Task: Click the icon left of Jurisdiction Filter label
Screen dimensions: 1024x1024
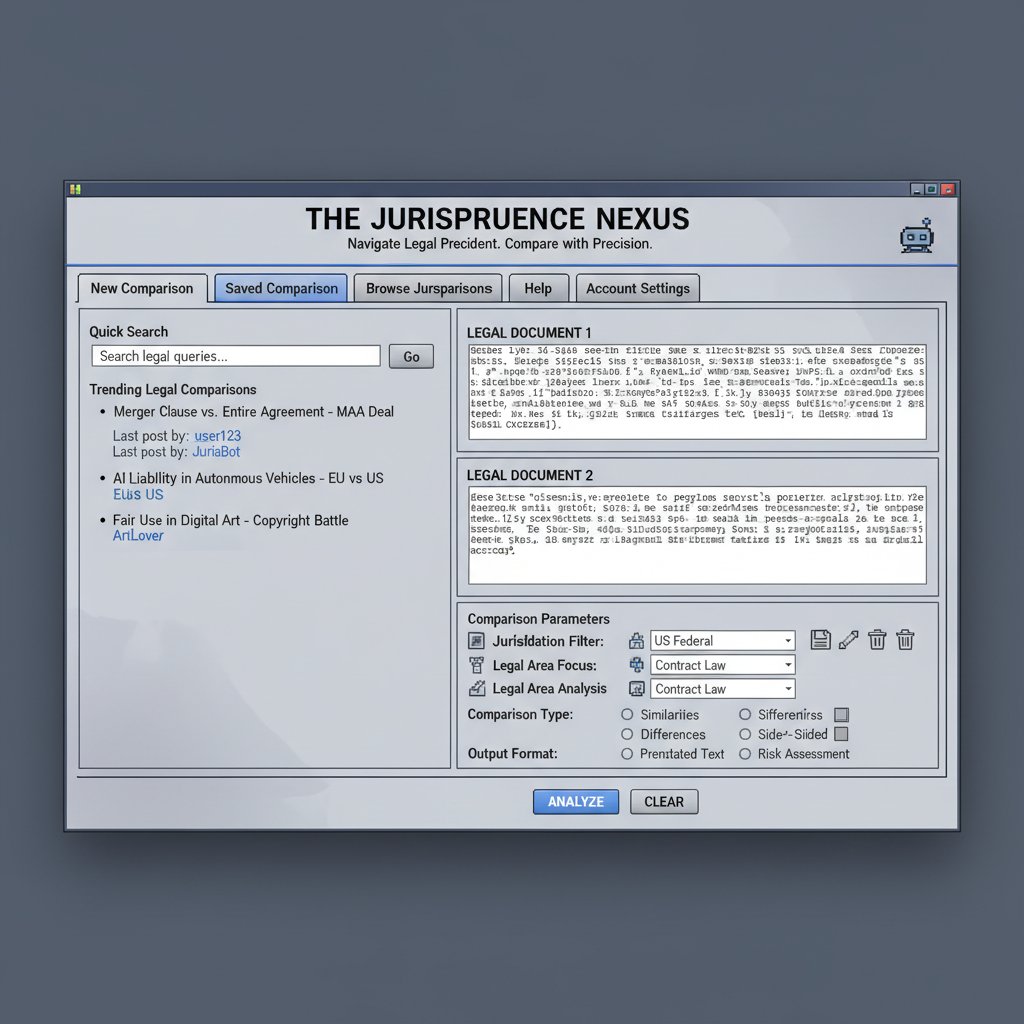Action: (476, 641)
